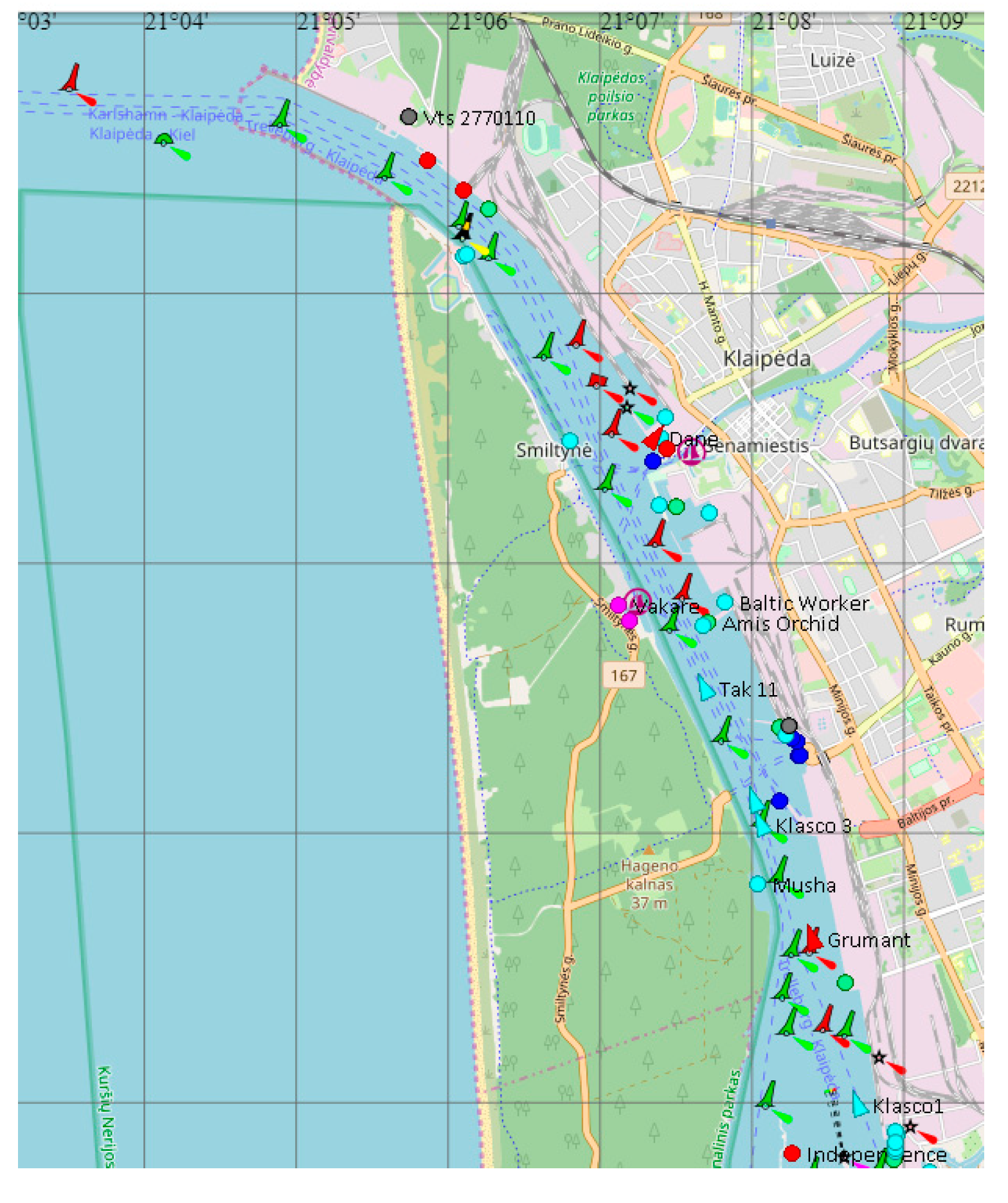Click the Hageno kalnas peak label
Viewport: 1008px width, 1203px height.
[649, 883]
